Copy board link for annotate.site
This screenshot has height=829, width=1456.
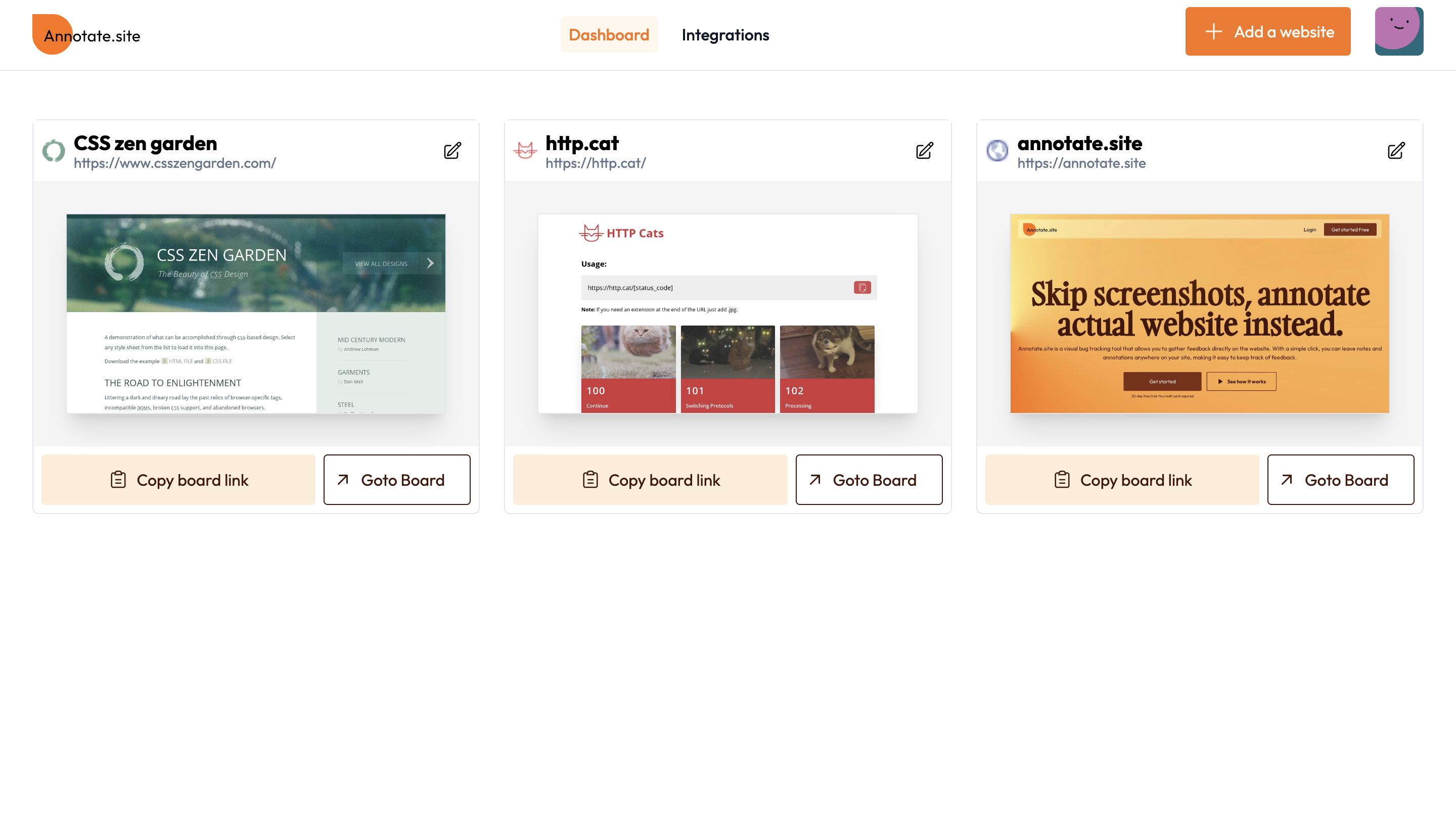1121,479
